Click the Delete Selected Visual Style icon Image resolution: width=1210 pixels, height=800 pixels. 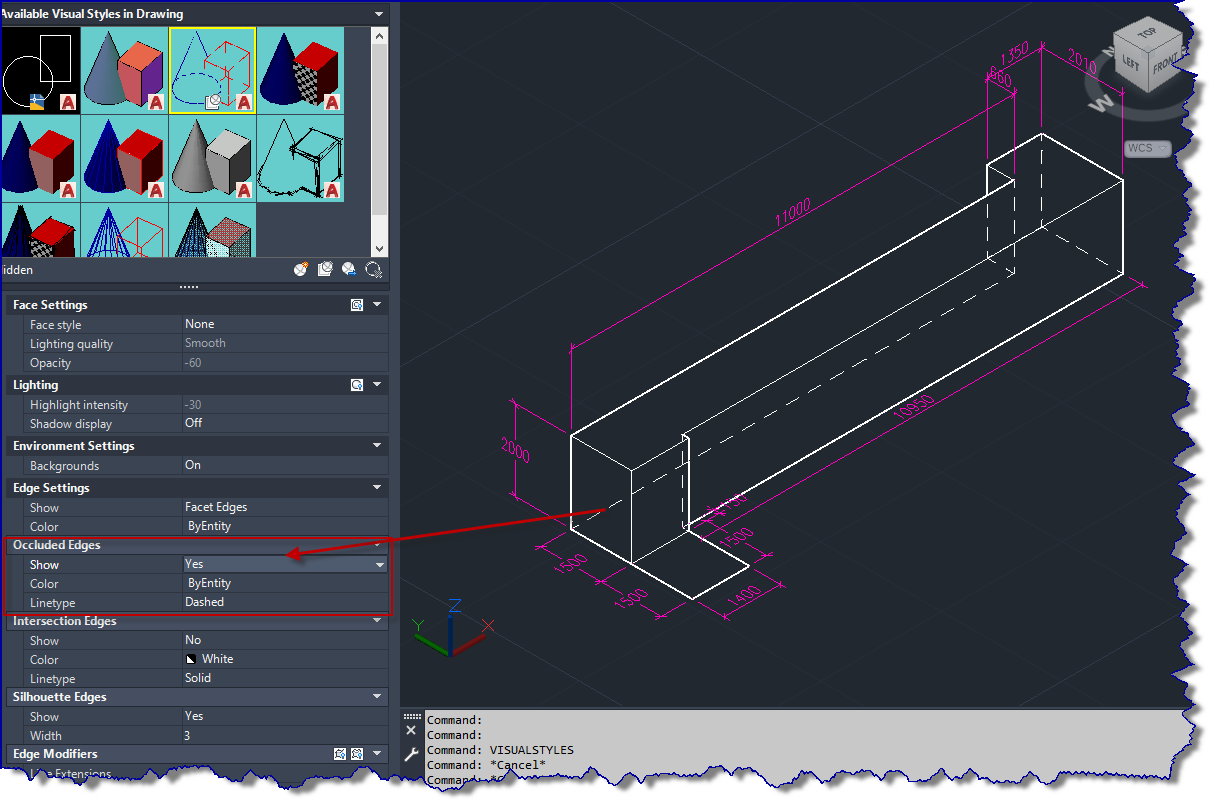[373, 268]
